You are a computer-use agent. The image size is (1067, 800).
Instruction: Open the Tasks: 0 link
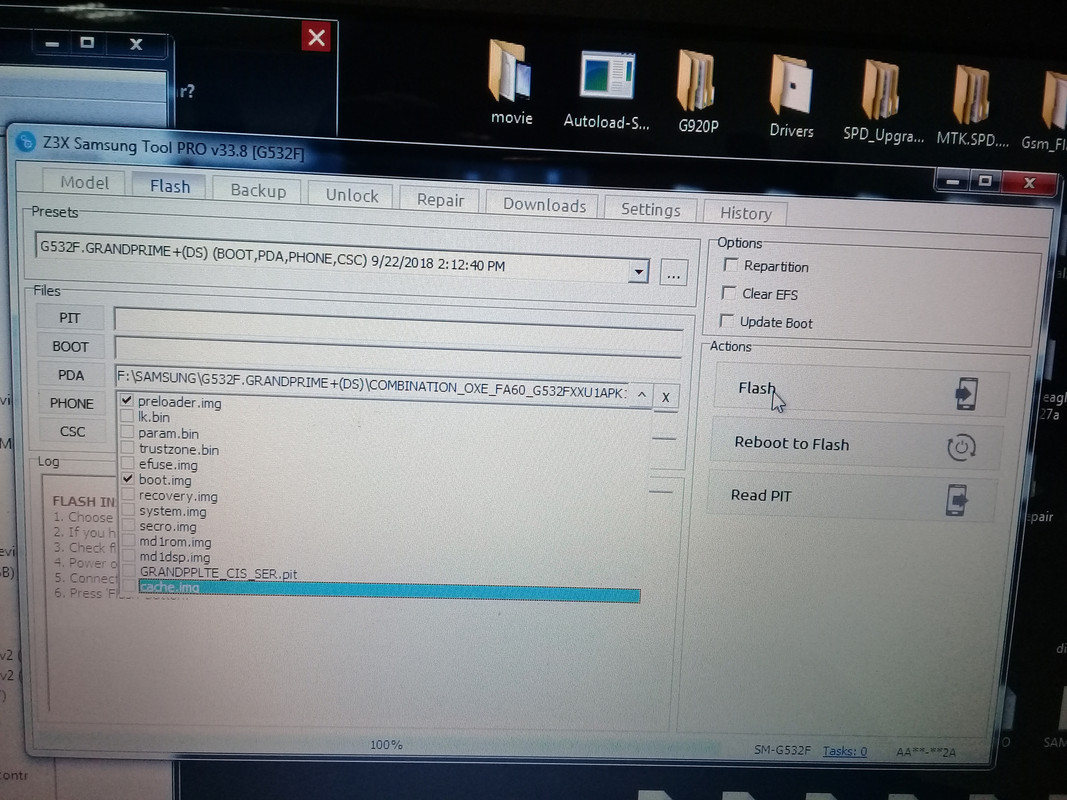pos(844,751)
